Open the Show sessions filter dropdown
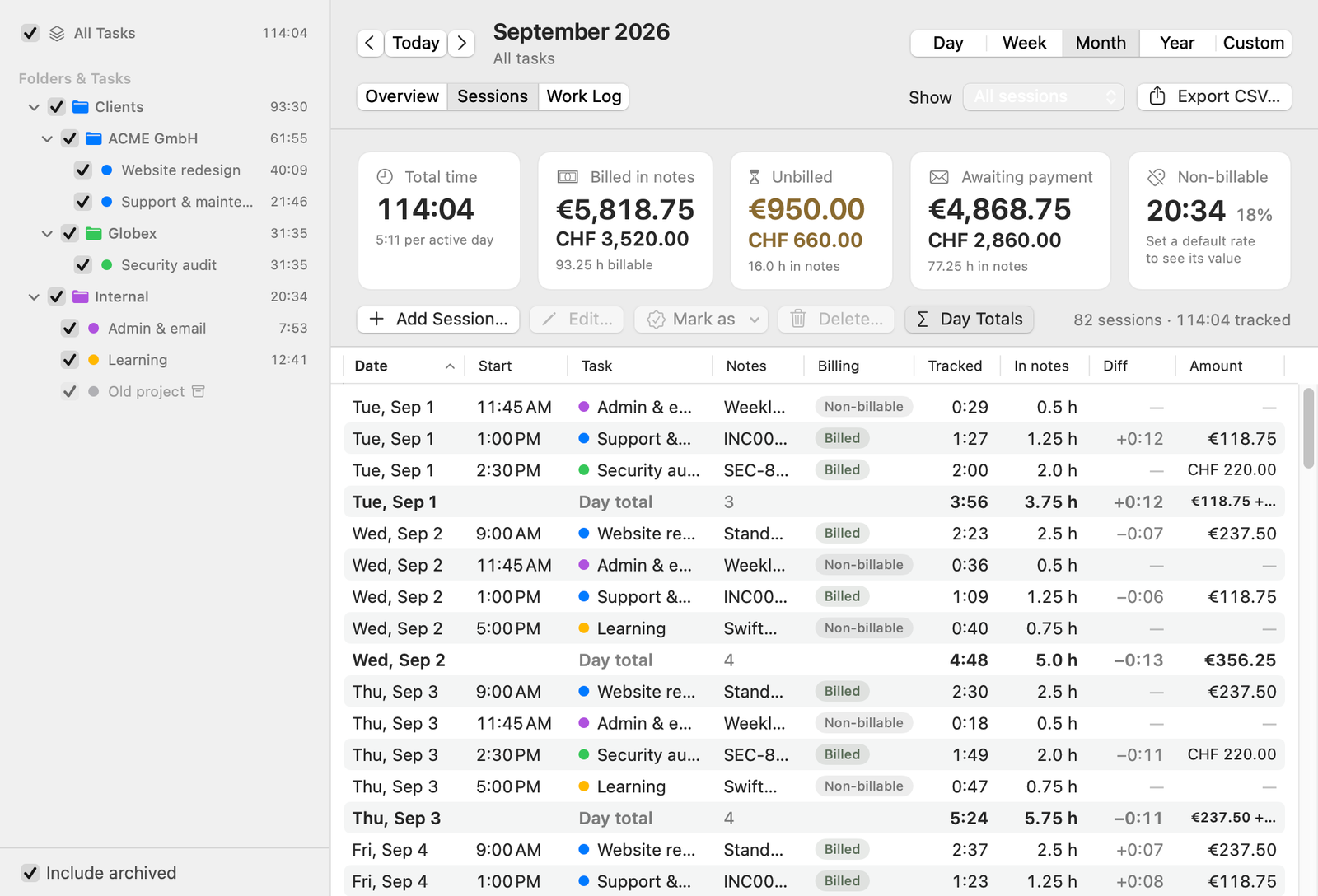 tap(1044, 97)
